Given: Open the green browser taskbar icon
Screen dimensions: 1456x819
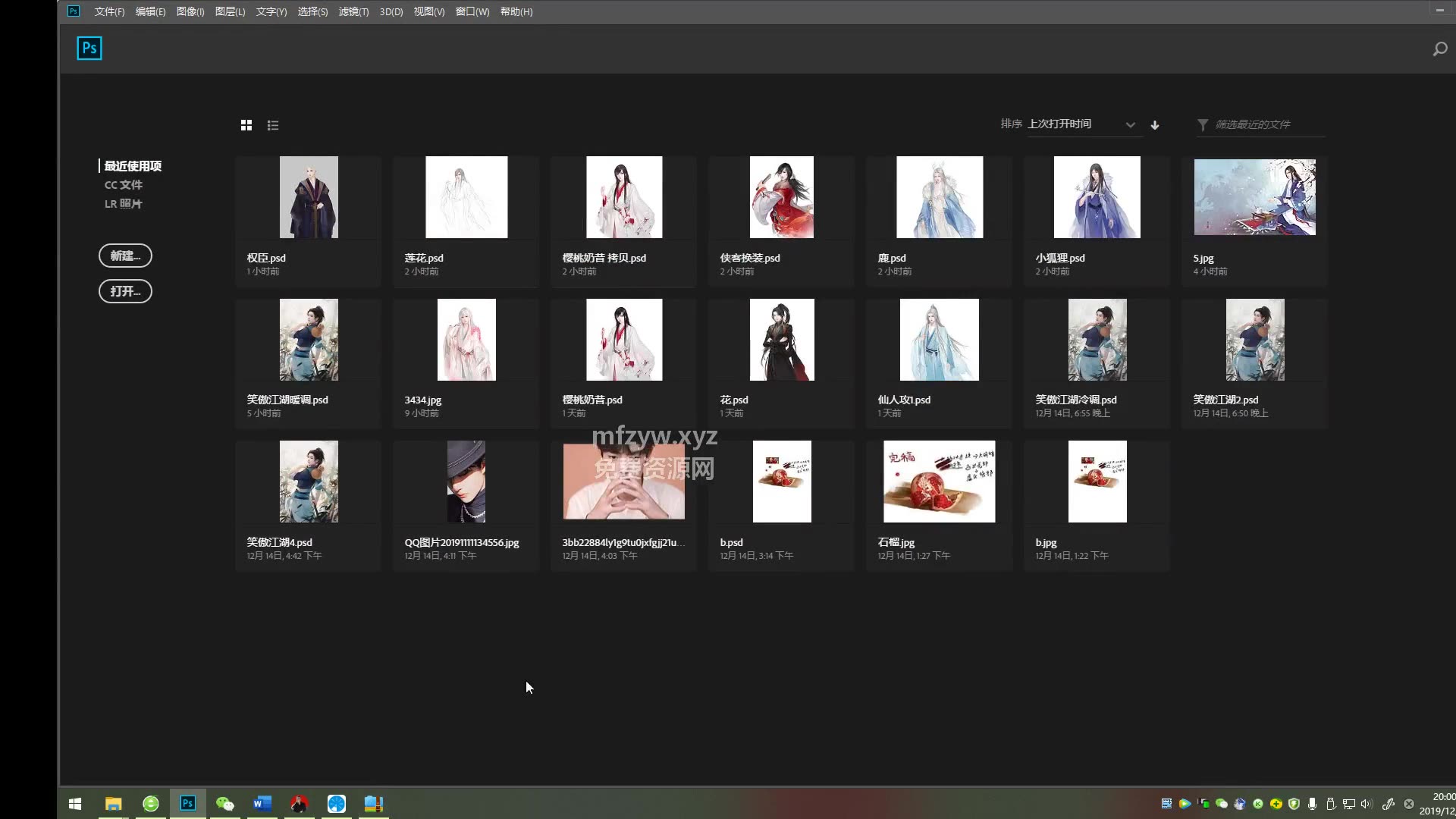Looking at the screenshot, I should (x=151, y=804).
